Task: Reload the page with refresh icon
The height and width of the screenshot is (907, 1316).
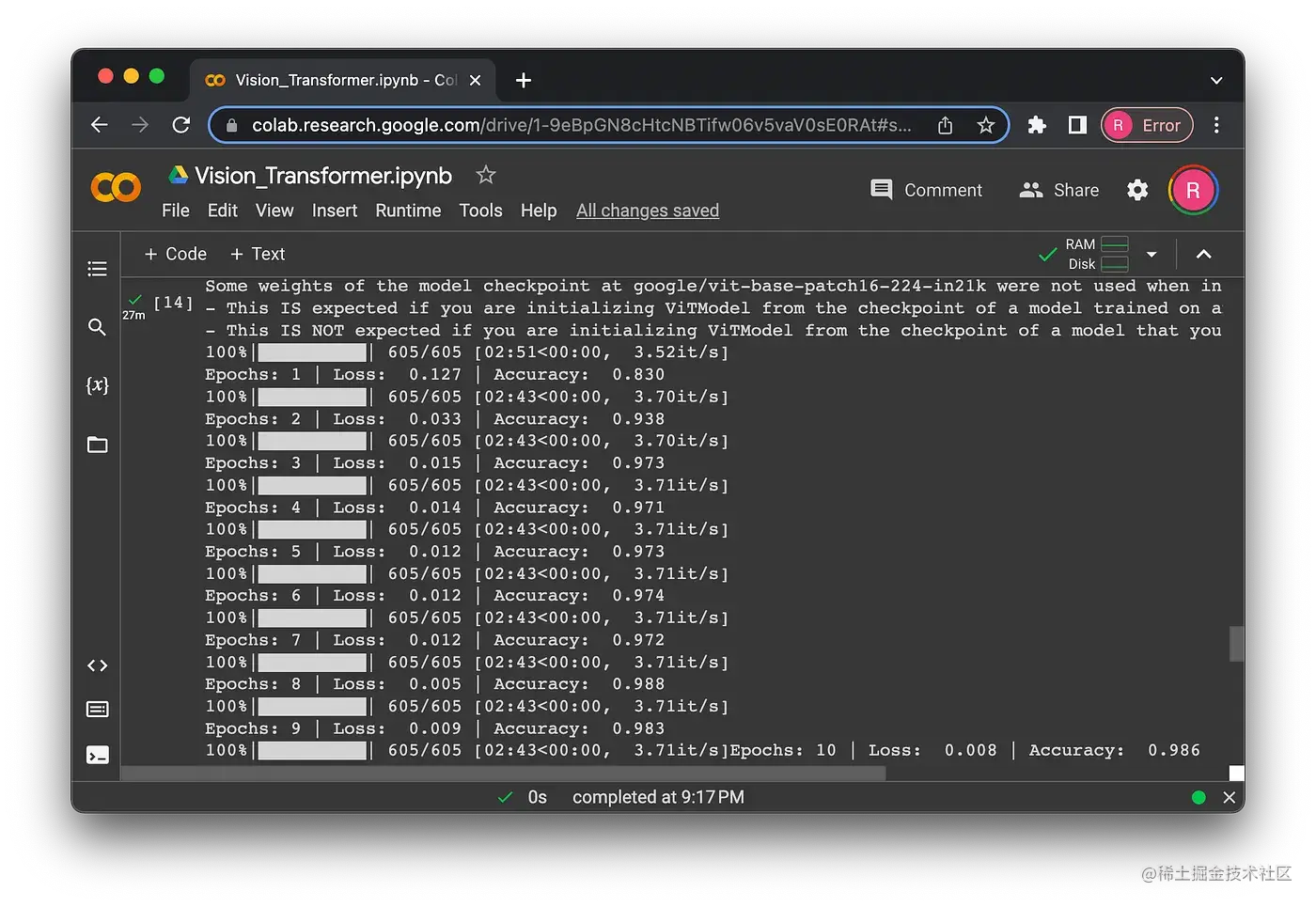Action: (x=181, y=125)
